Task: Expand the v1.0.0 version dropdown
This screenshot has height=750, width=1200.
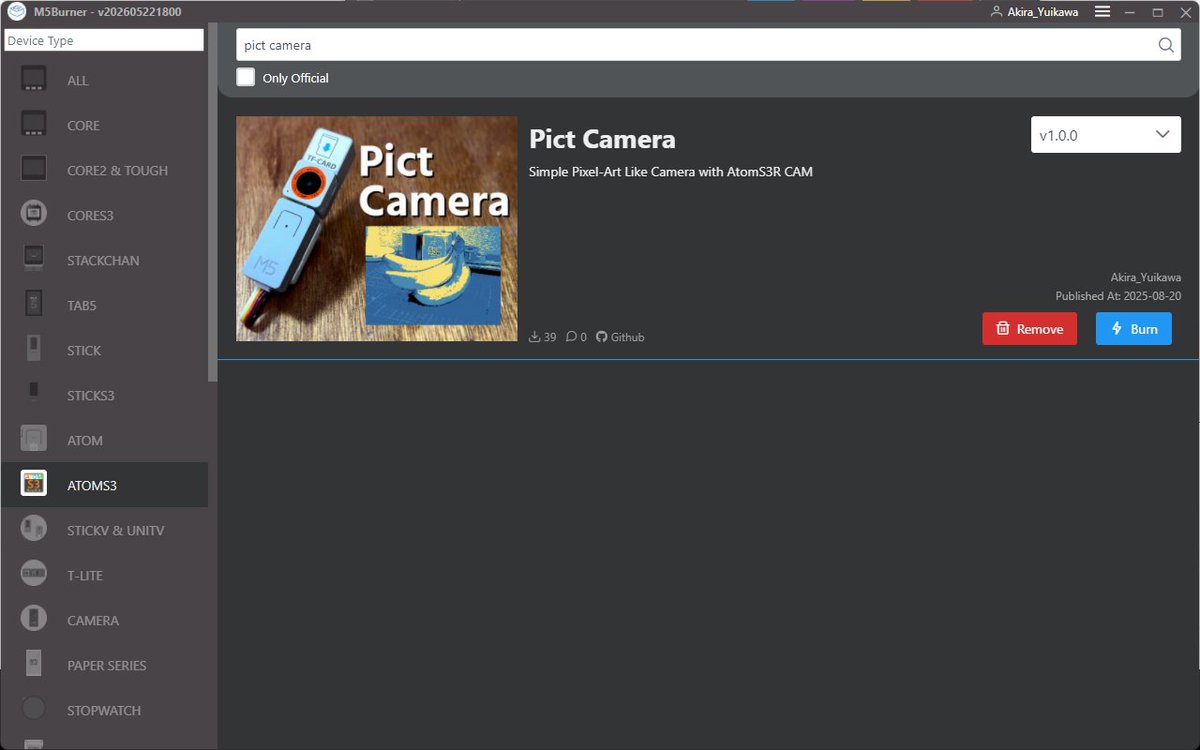Action: pyautogui.click(x=1106, y=135)
